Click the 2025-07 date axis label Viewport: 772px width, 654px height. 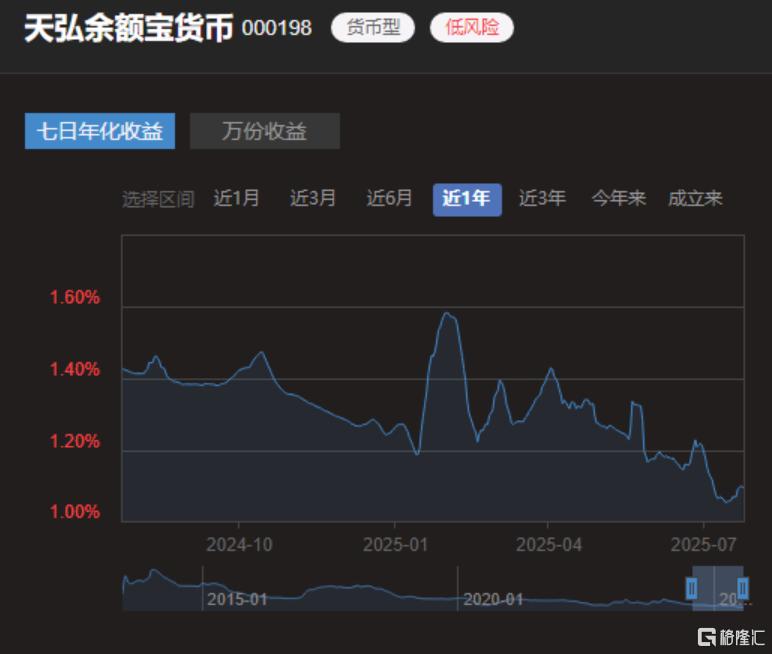click(x=704, y=545)
